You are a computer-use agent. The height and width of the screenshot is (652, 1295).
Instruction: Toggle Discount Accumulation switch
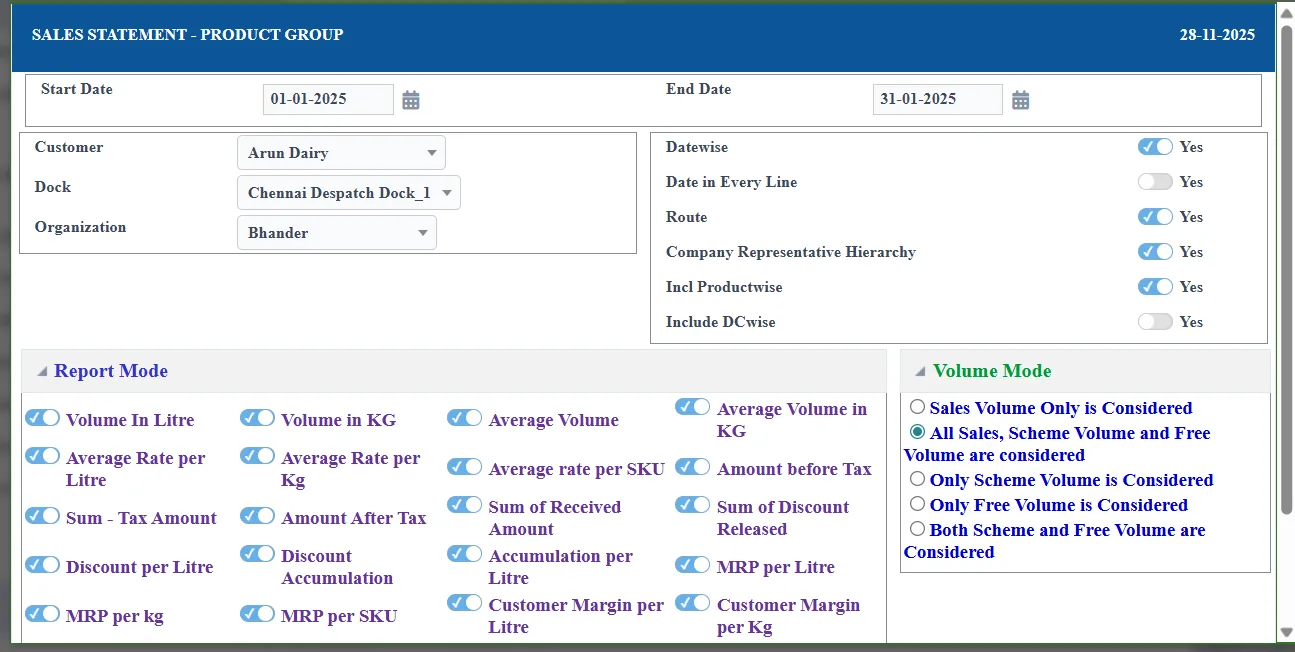click(258, 554)
